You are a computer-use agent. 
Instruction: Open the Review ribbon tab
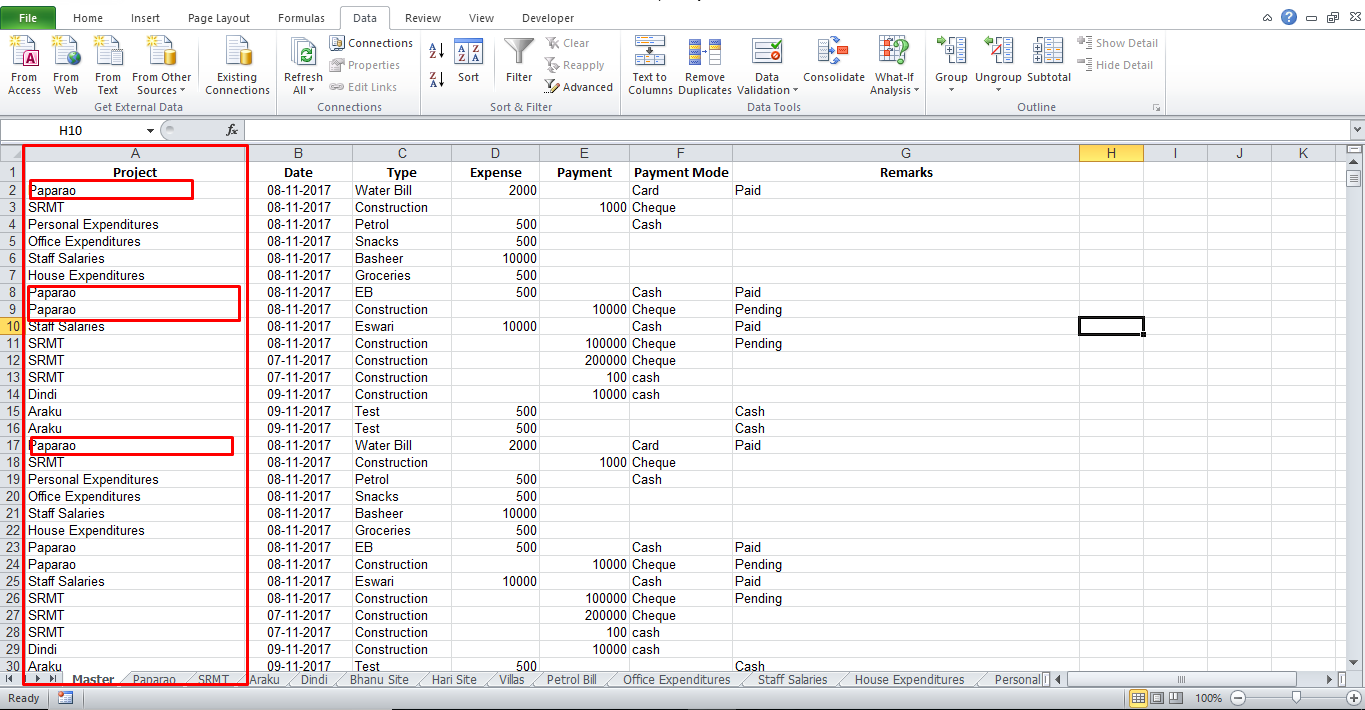pos(423,18)
